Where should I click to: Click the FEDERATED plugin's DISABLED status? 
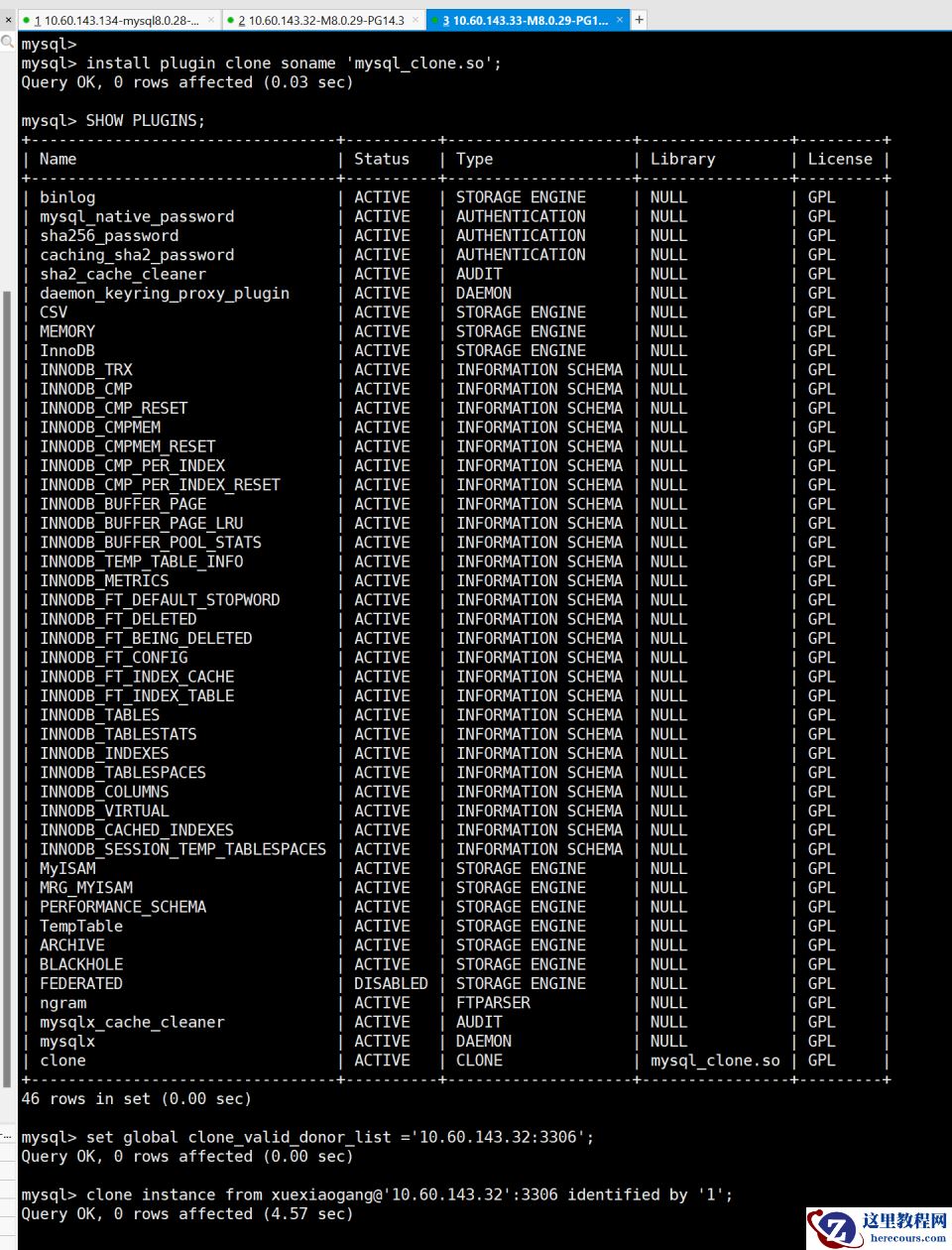(391, 984)
